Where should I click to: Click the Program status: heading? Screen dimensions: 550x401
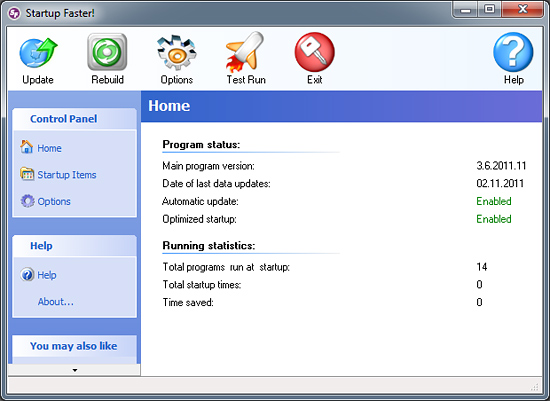201,145
